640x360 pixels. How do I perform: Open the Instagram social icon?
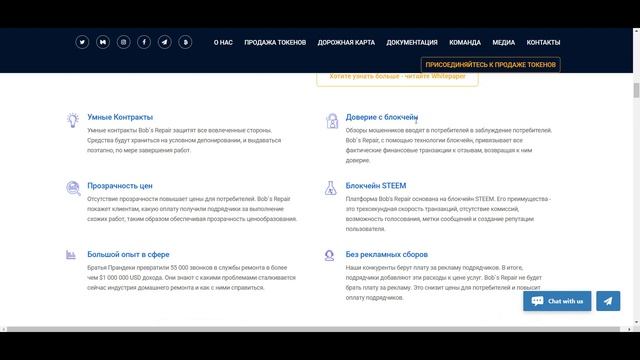coord(123,42)
